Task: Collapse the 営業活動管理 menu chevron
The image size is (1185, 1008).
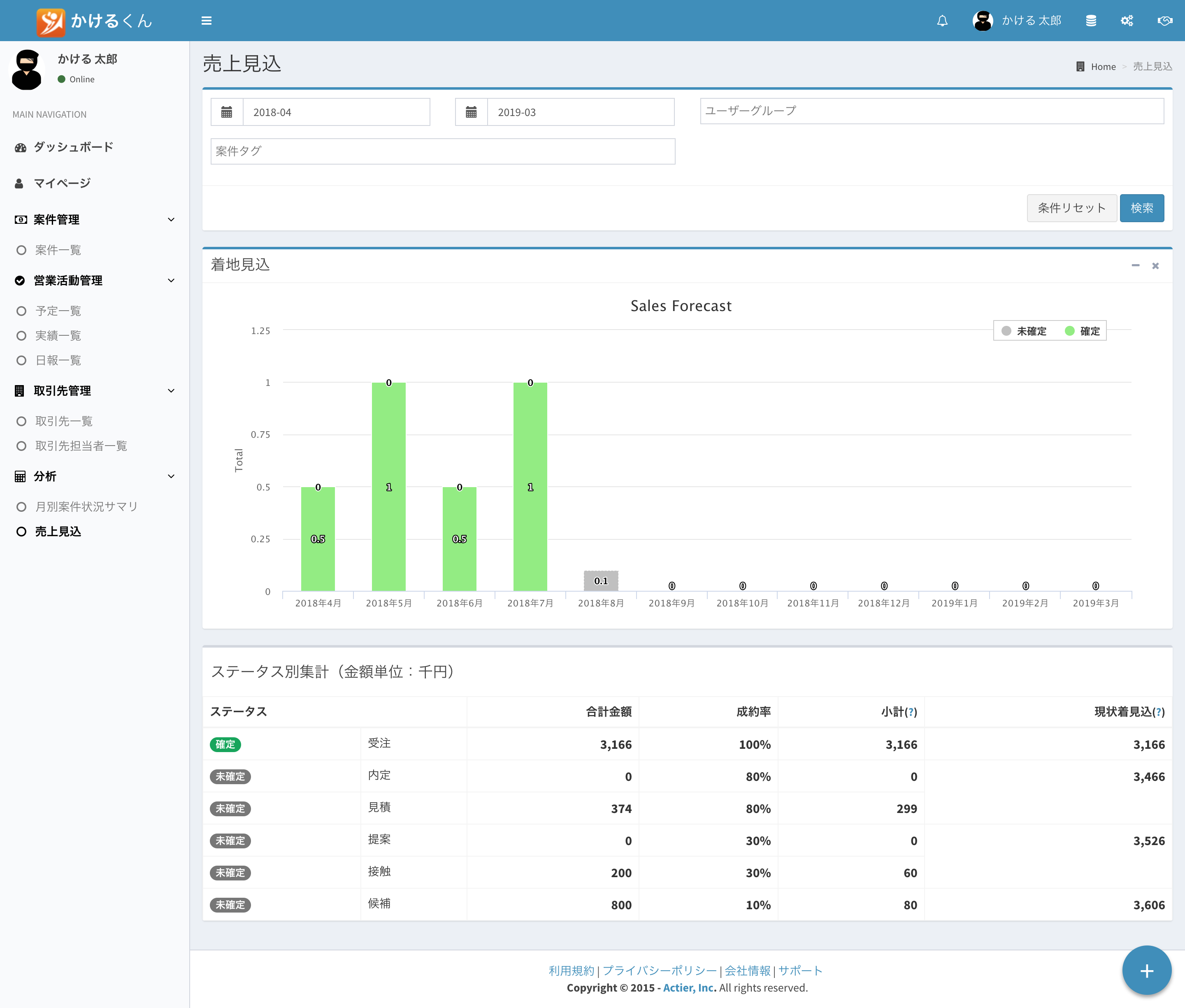Action: pos(171,281)
